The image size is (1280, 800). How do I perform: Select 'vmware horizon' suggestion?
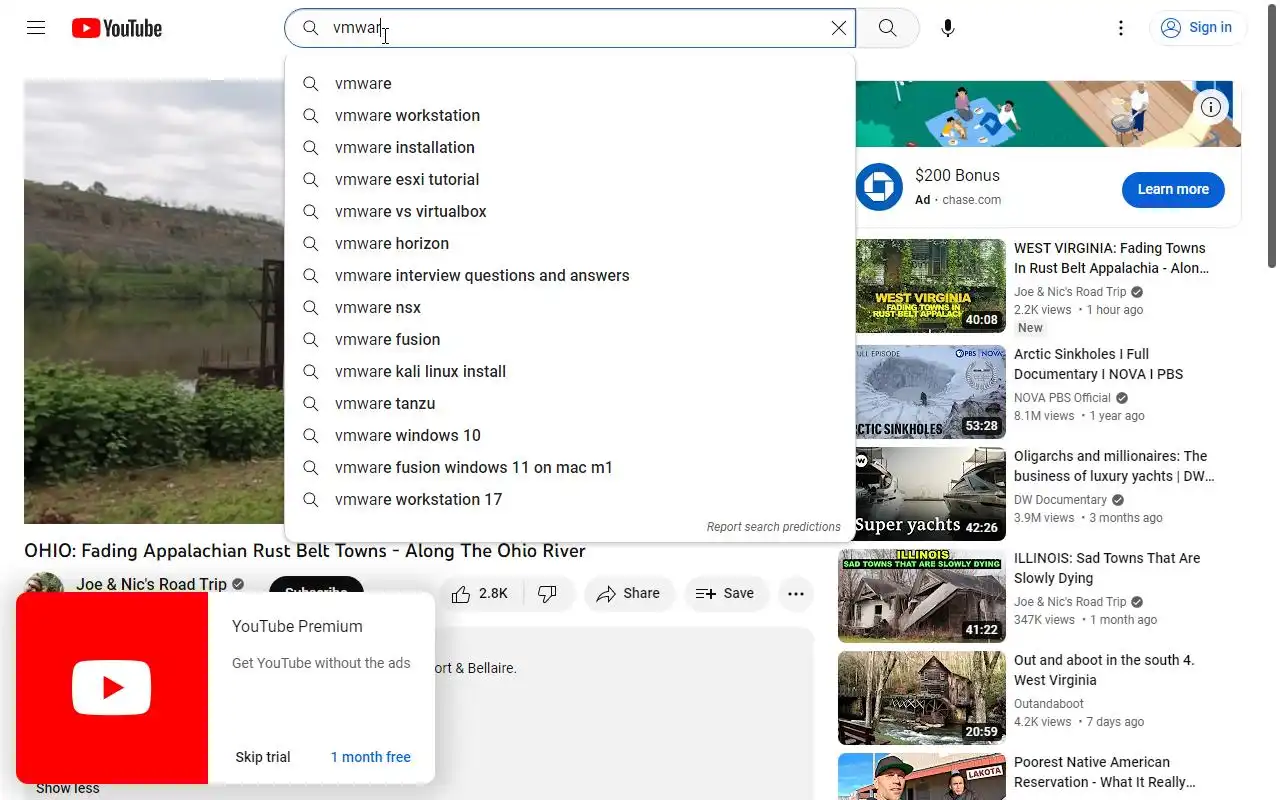point(570,244)
